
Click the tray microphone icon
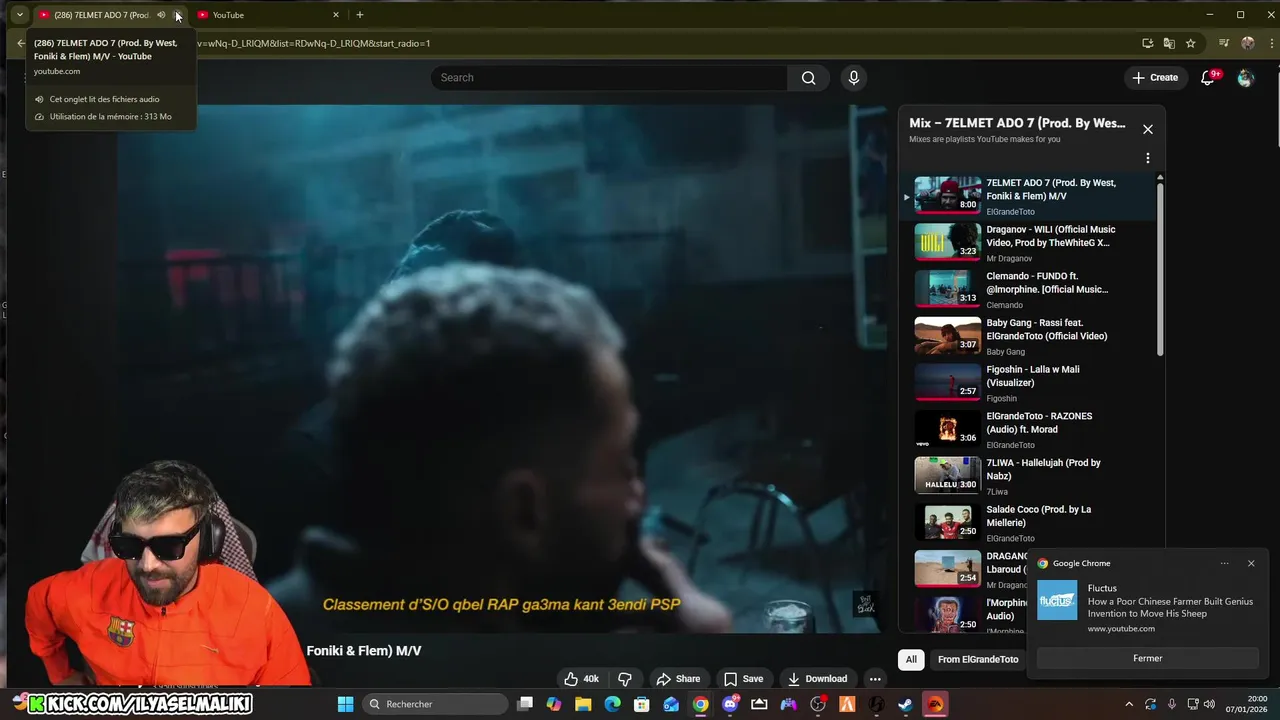tap(1171, 704)
